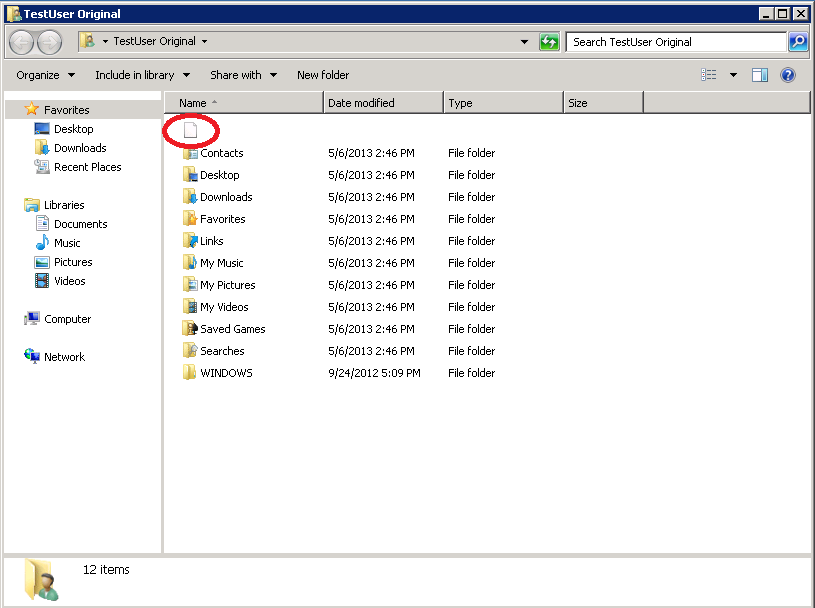Image resolution: width=815 pixels, height=608 pixels.
Task: Select the My Music folder icon
Action: point(191,262)
